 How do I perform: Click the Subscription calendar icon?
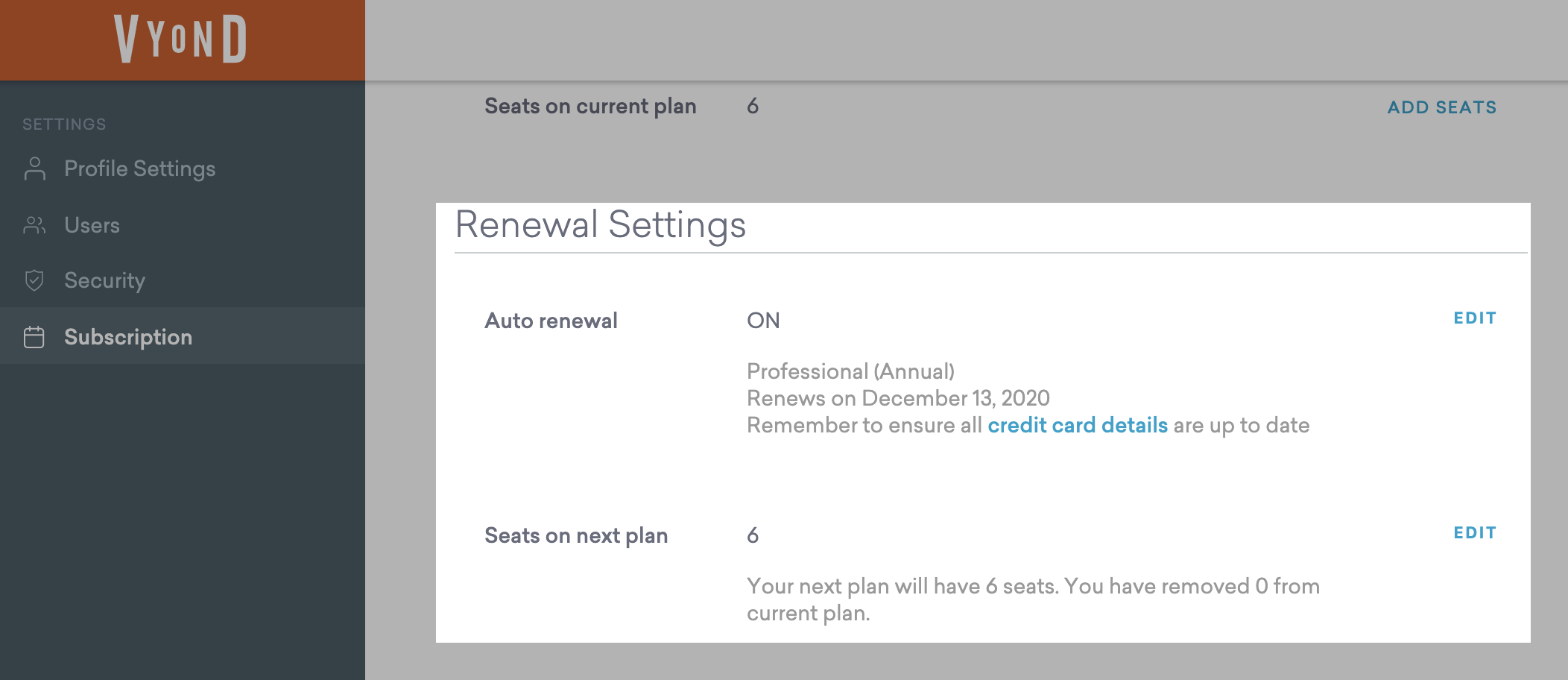coord(34,337)
